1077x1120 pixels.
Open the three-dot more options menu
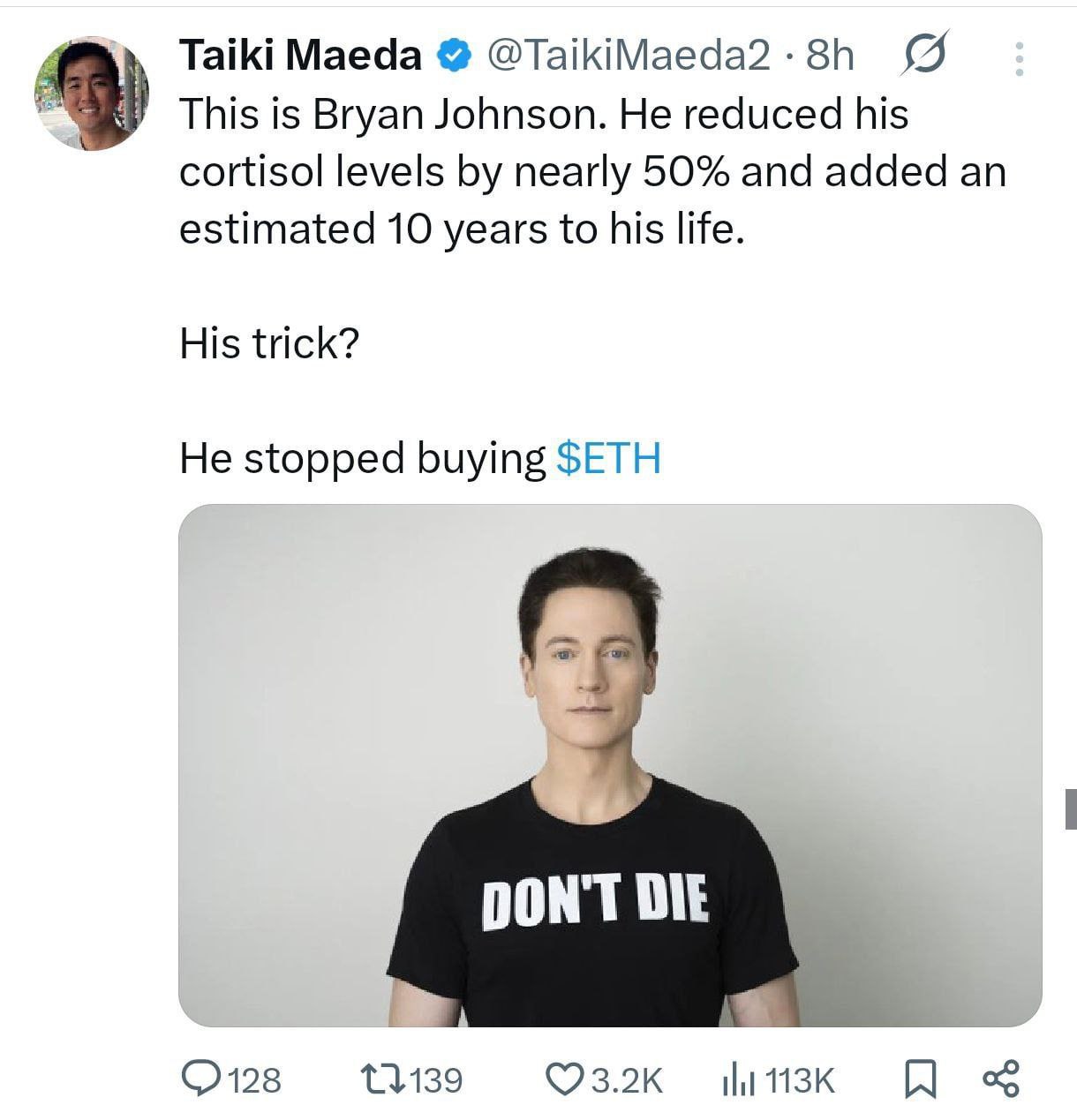pyautogui.click(x=1020, y=58)
